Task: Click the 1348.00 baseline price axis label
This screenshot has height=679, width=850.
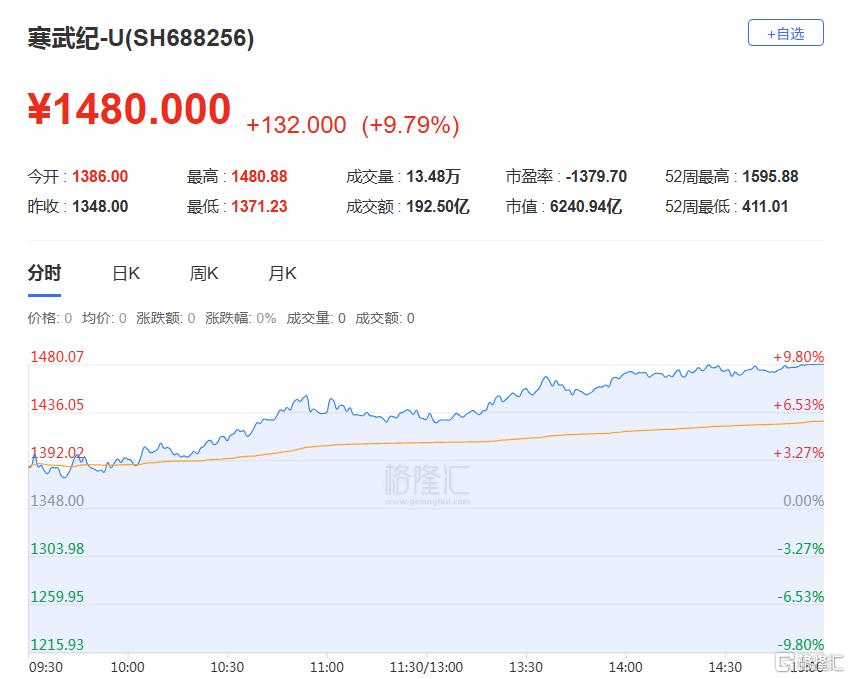Action: (58, 500)
